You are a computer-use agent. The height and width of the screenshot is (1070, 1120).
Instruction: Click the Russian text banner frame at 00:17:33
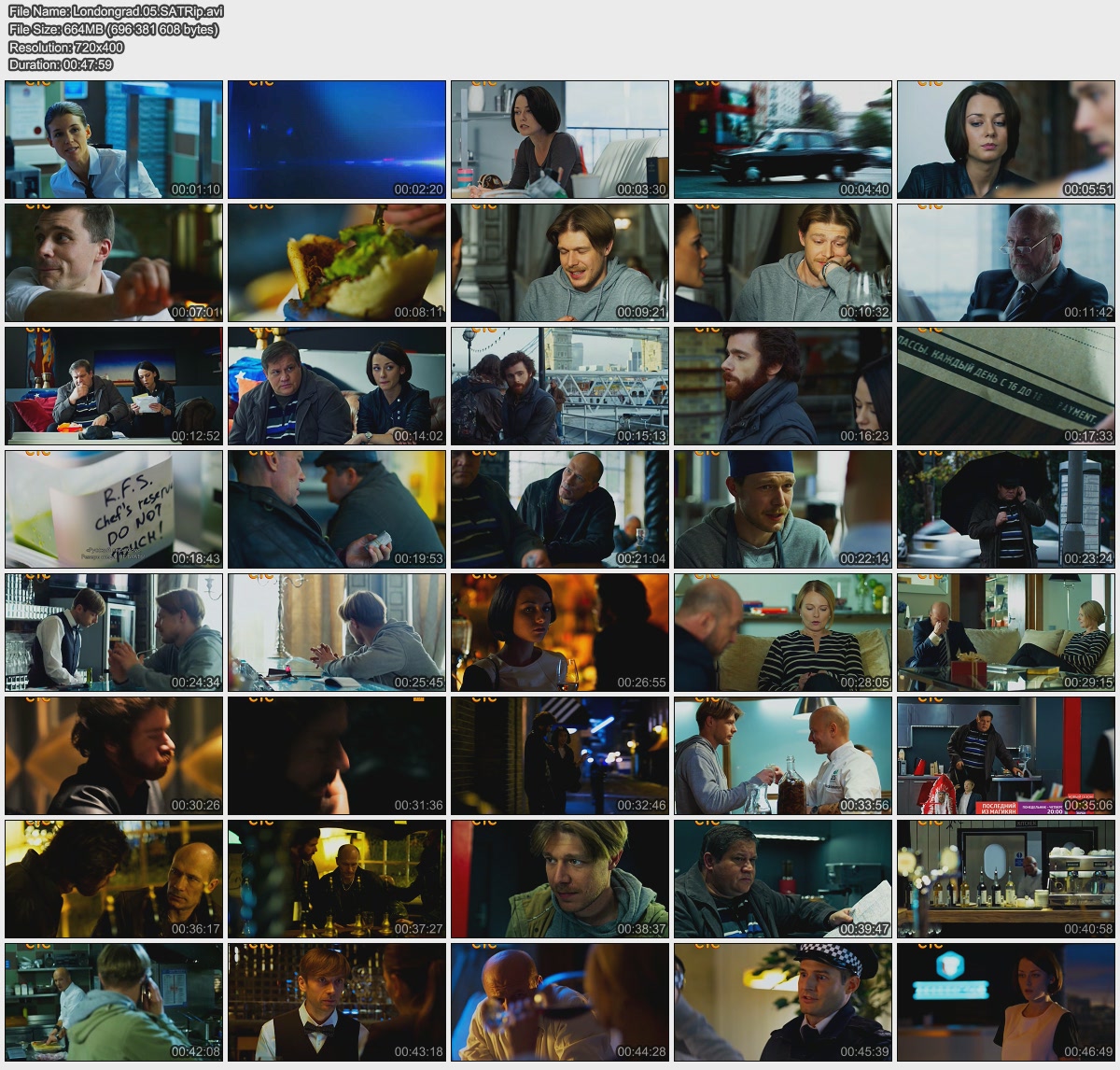pyautogui.click(x=1006, y=386)
